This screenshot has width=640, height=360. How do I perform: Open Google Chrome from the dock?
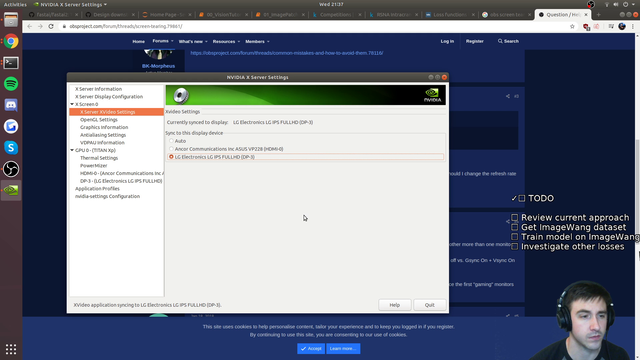[11, 41]
